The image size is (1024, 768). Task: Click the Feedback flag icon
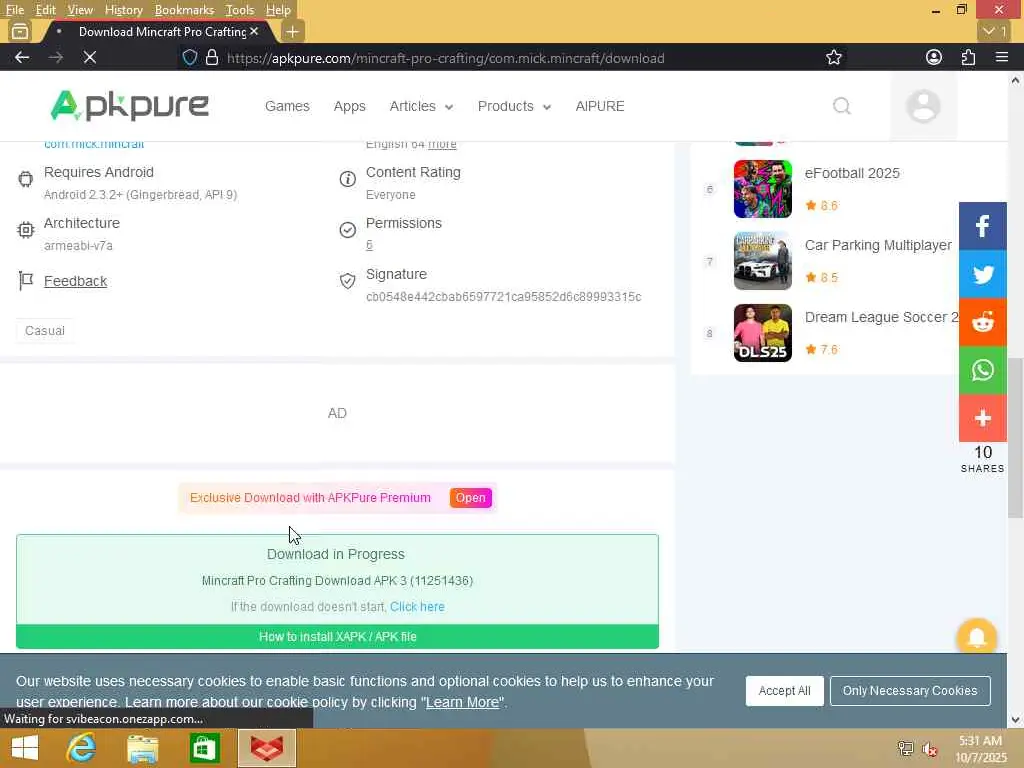(25, 281)
